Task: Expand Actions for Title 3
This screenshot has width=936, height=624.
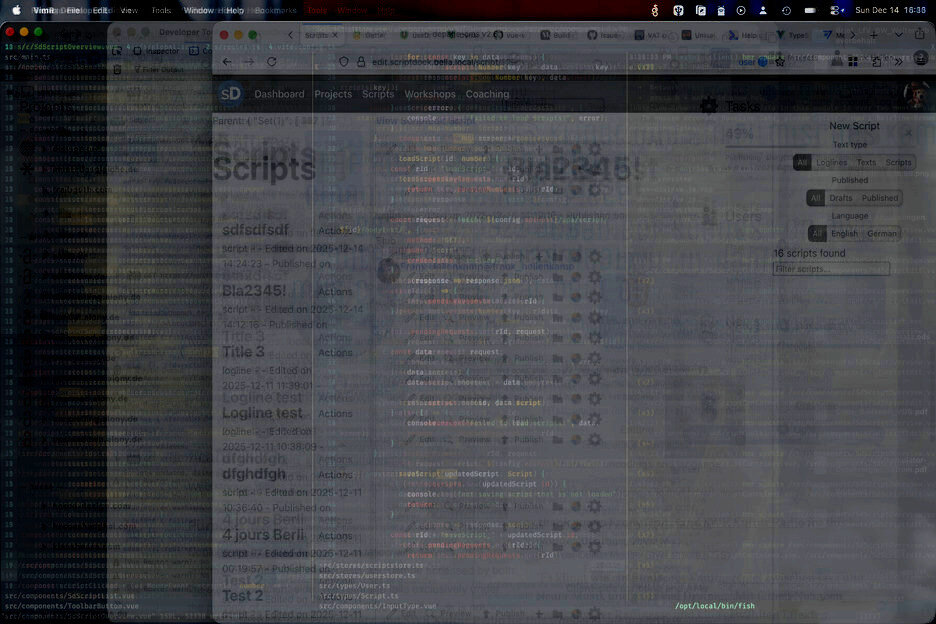Action: [x=335, y=352]
